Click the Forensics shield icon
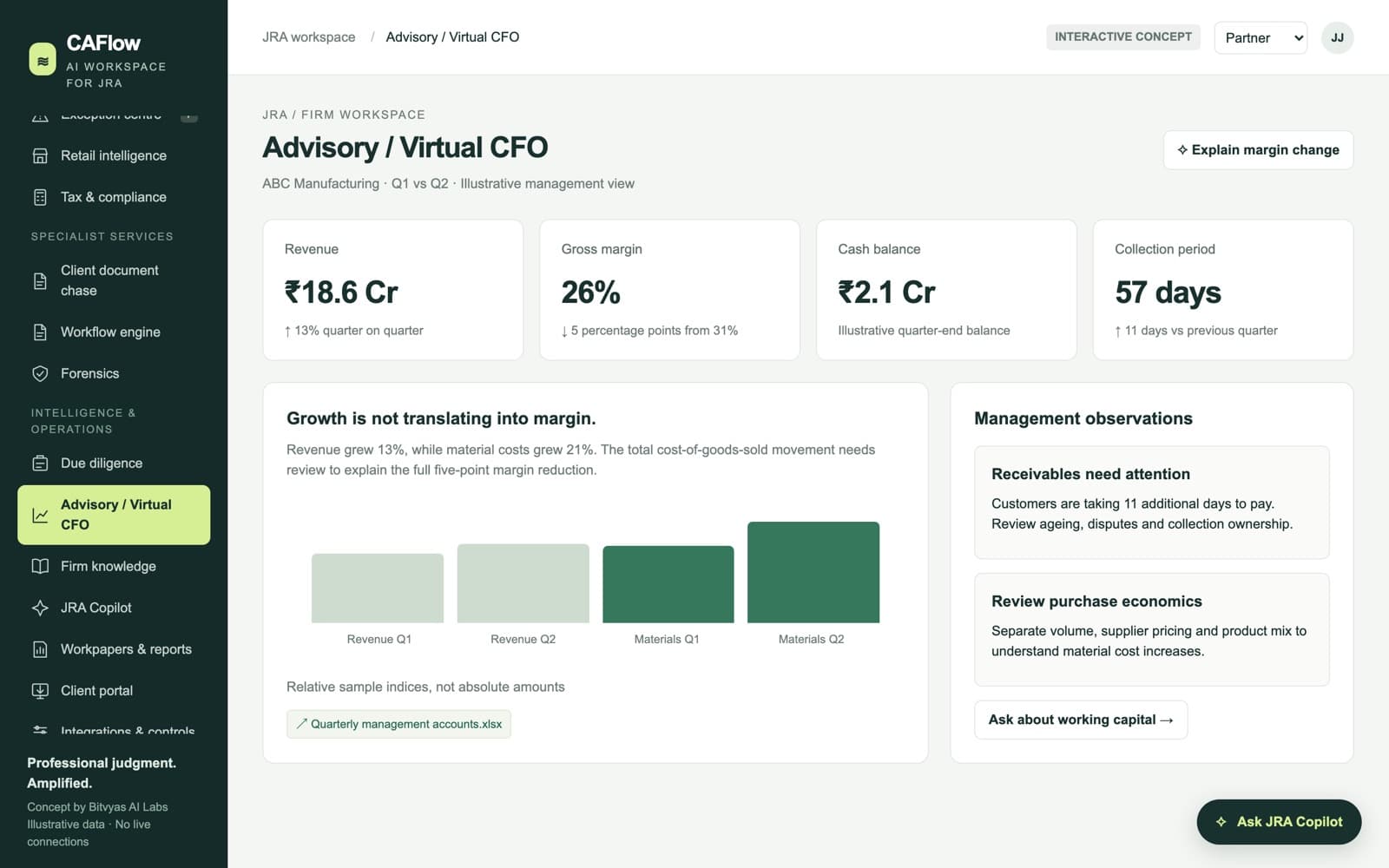Screen dimensions: 1389x868 (40, 374)
